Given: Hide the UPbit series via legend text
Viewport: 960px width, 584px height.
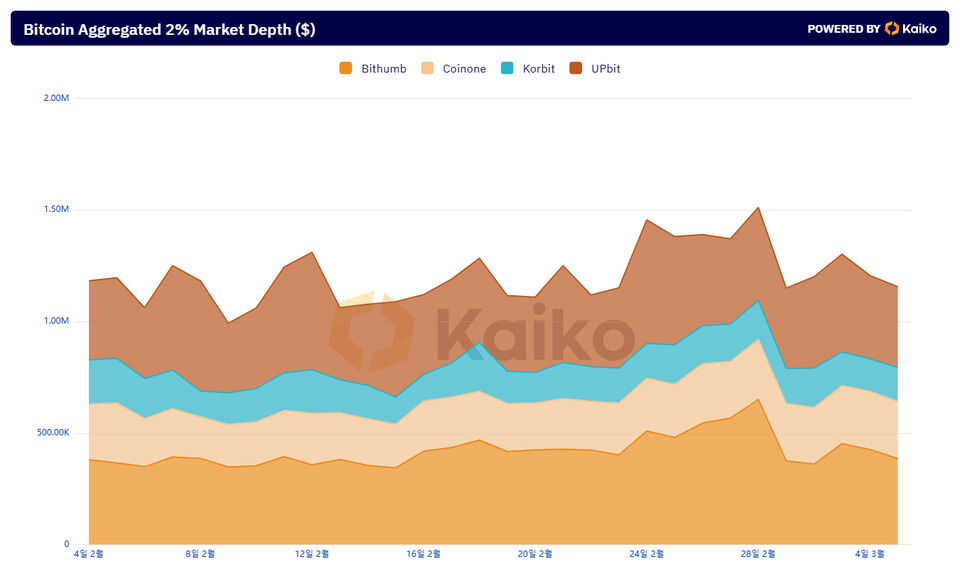Looking at the screenshot, I should [606, 69].
